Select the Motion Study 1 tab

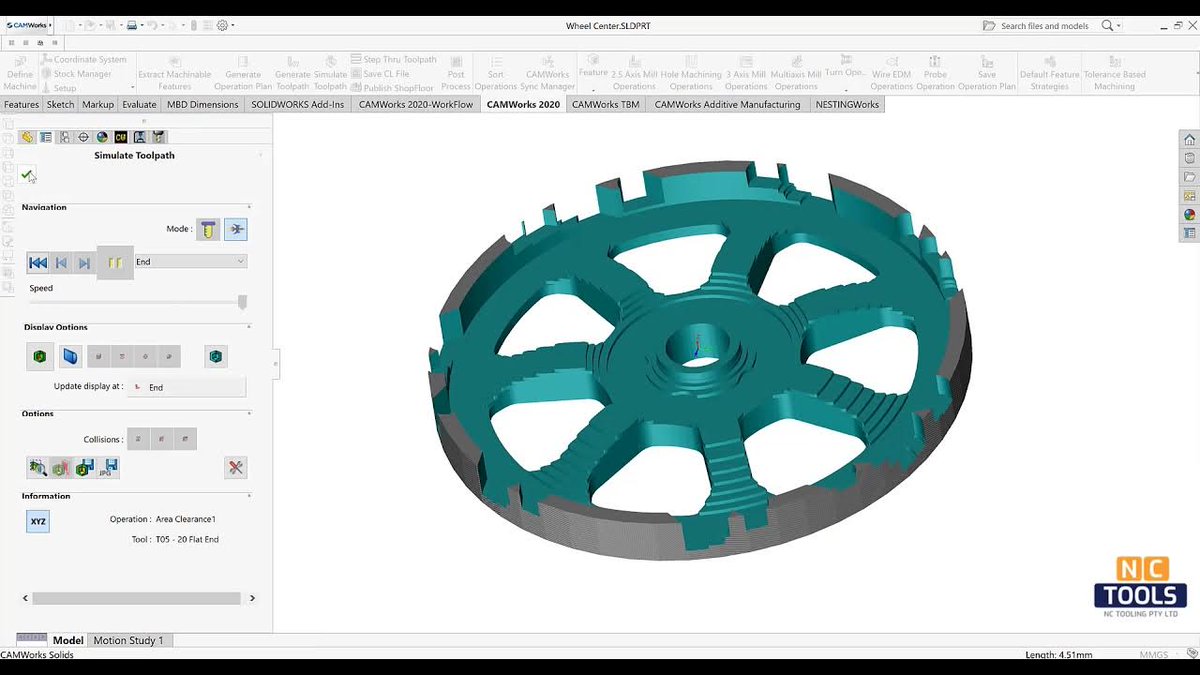(x=128, y=640)
